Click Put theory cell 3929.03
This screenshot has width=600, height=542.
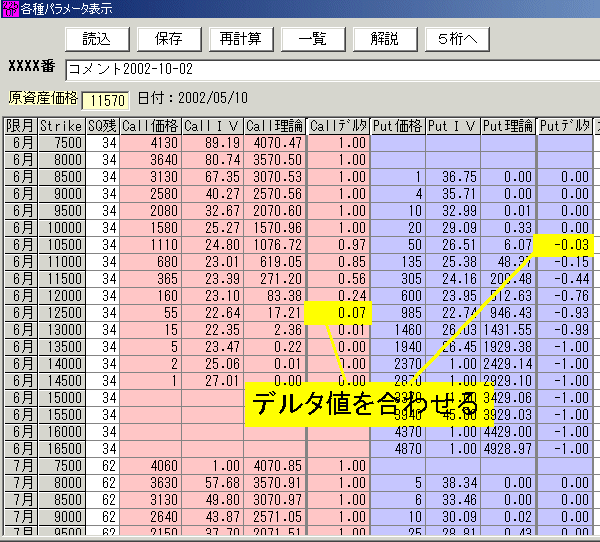click(508, 415)
